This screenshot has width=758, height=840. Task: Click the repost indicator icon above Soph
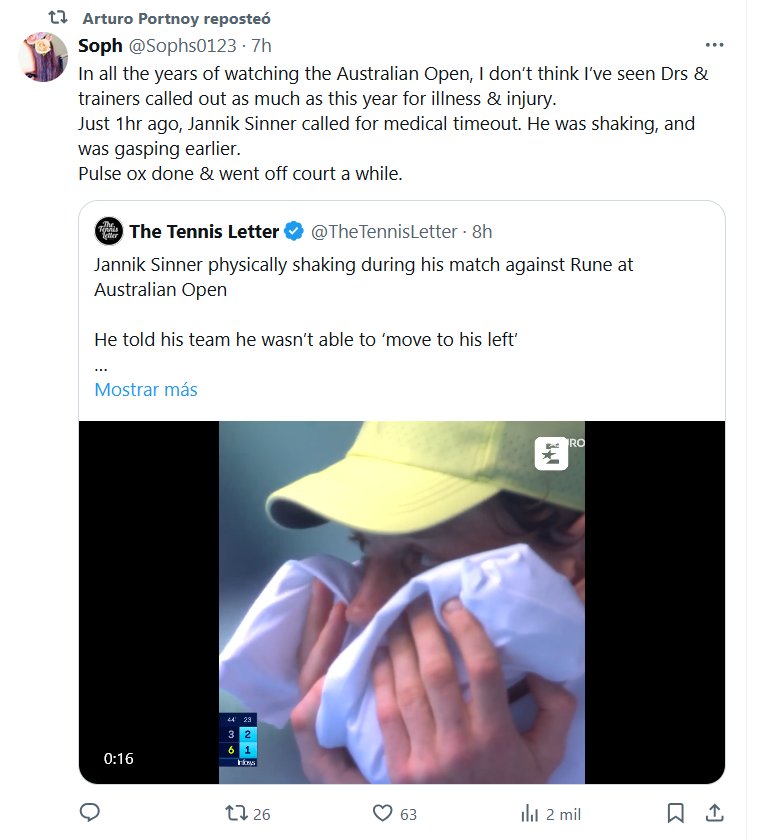[59, 18]
